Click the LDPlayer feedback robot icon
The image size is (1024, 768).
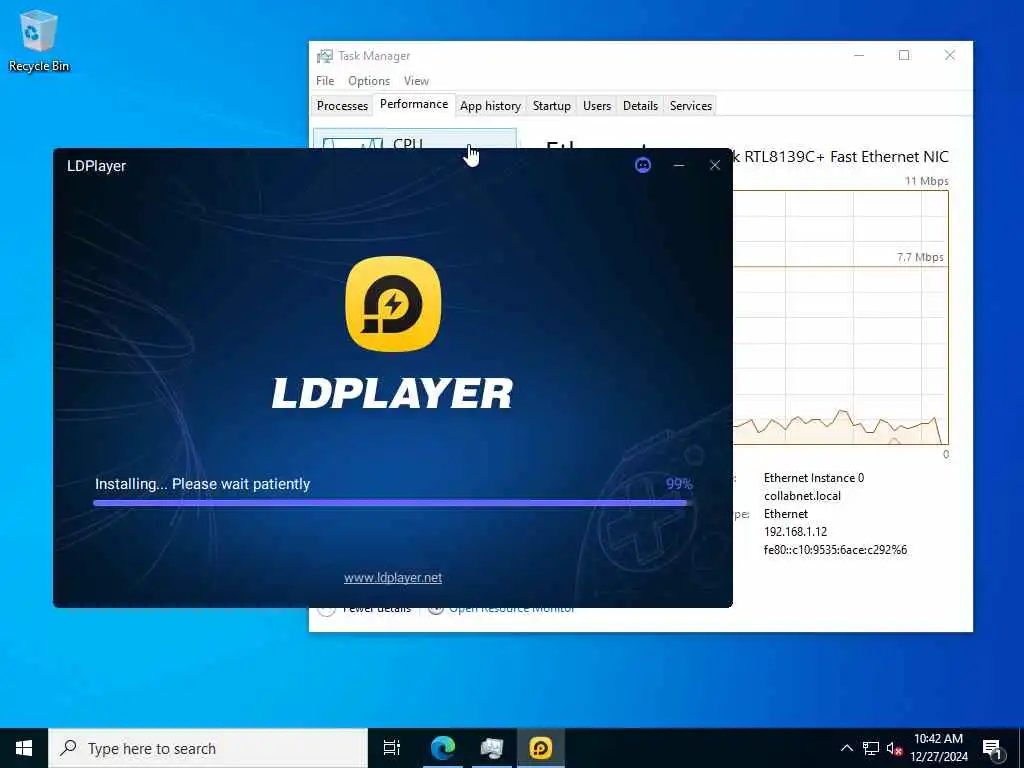click(643, 165)
